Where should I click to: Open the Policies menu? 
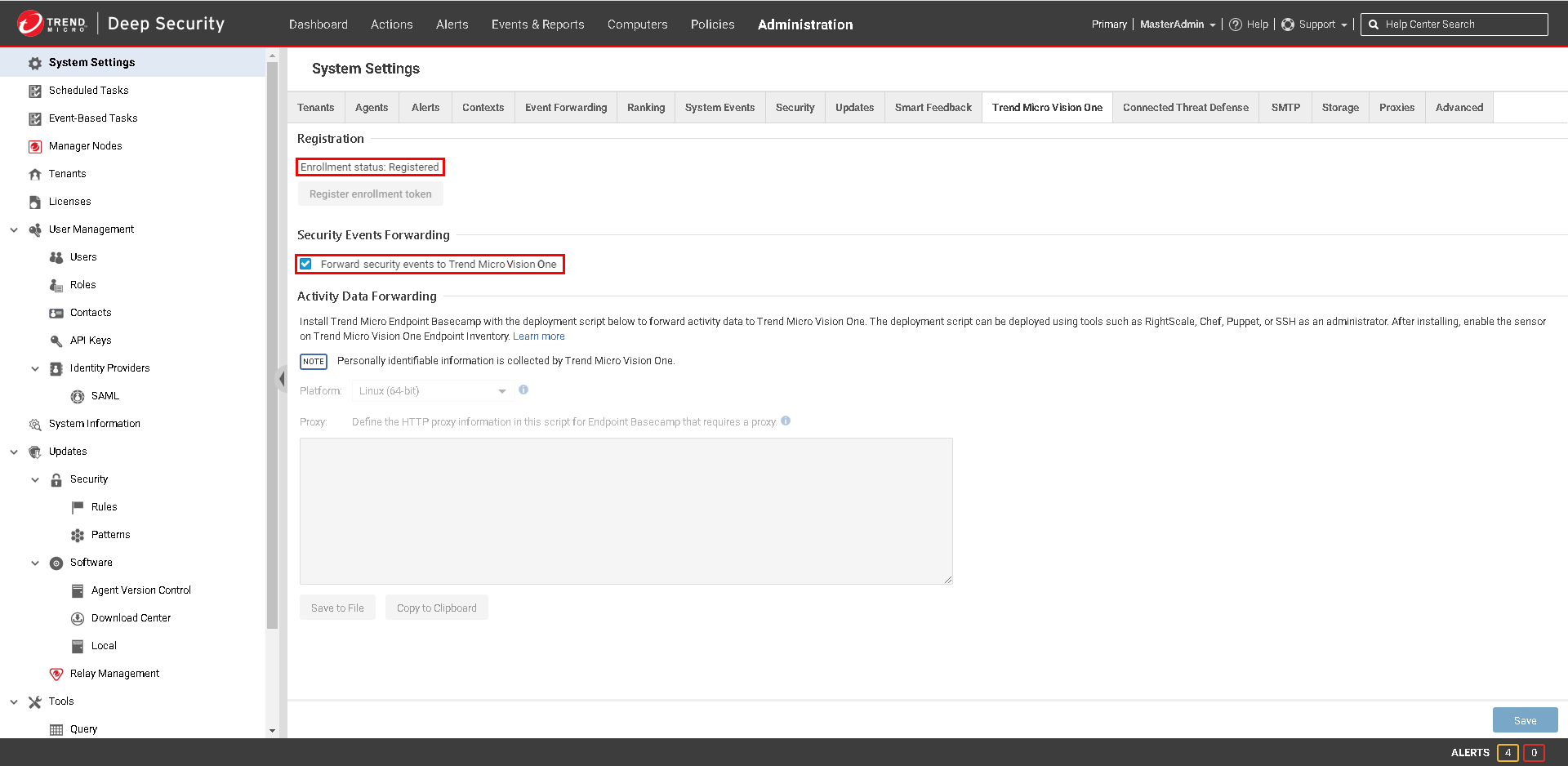(712, 24)
